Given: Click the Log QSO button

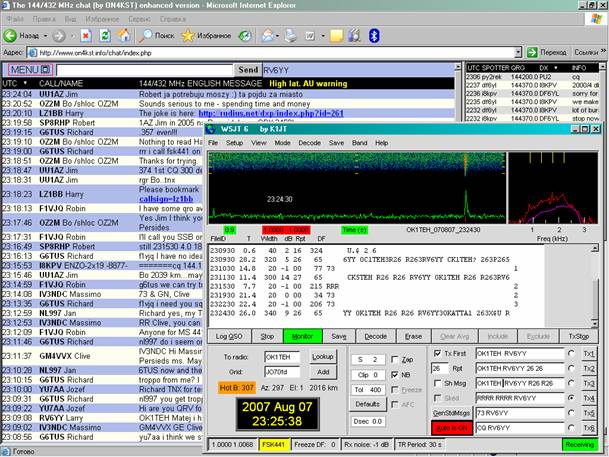Looking at the screenshot, I should (x=229, y=336).
